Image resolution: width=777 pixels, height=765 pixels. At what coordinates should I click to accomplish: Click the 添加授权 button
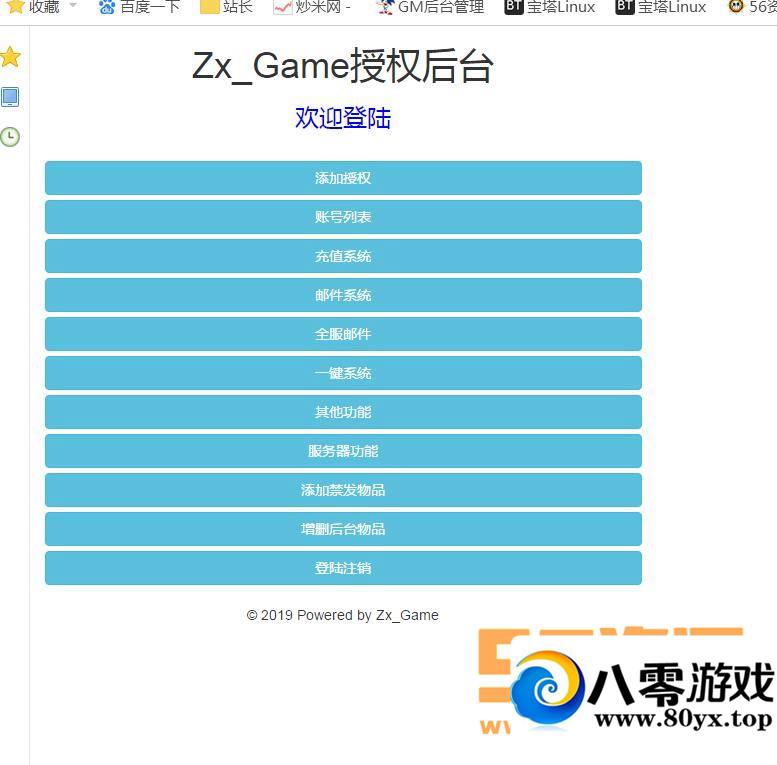[343, 178]
